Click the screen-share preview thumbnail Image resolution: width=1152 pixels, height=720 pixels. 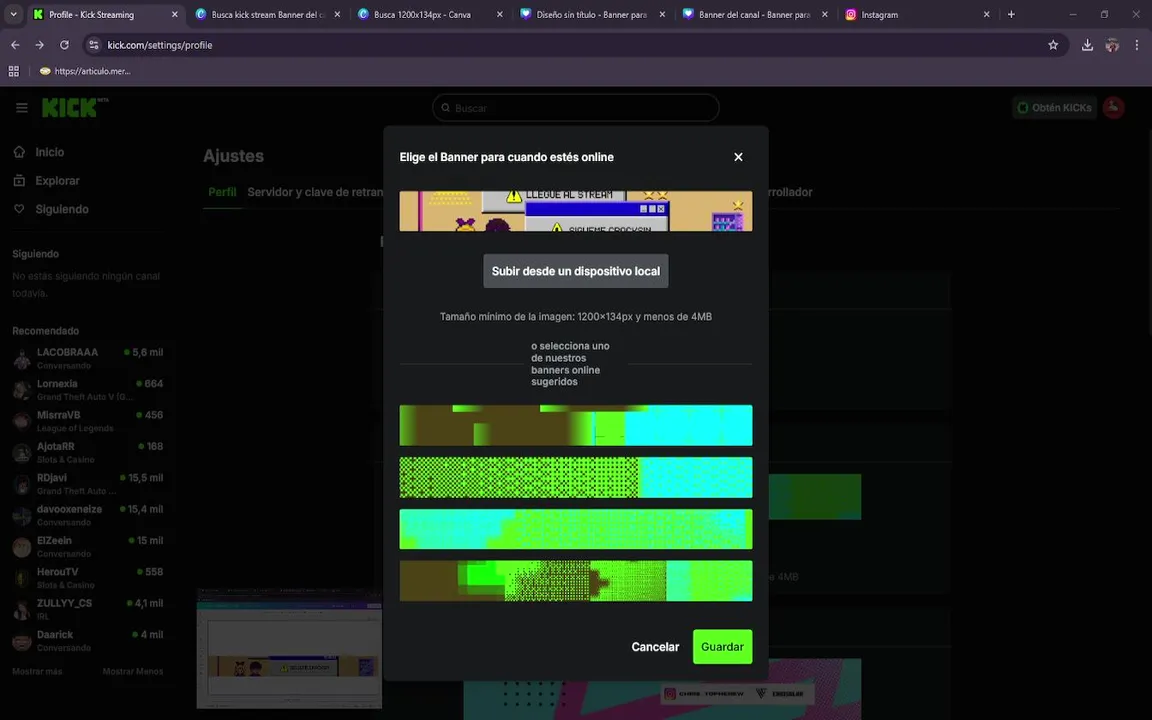pos(289,649)
